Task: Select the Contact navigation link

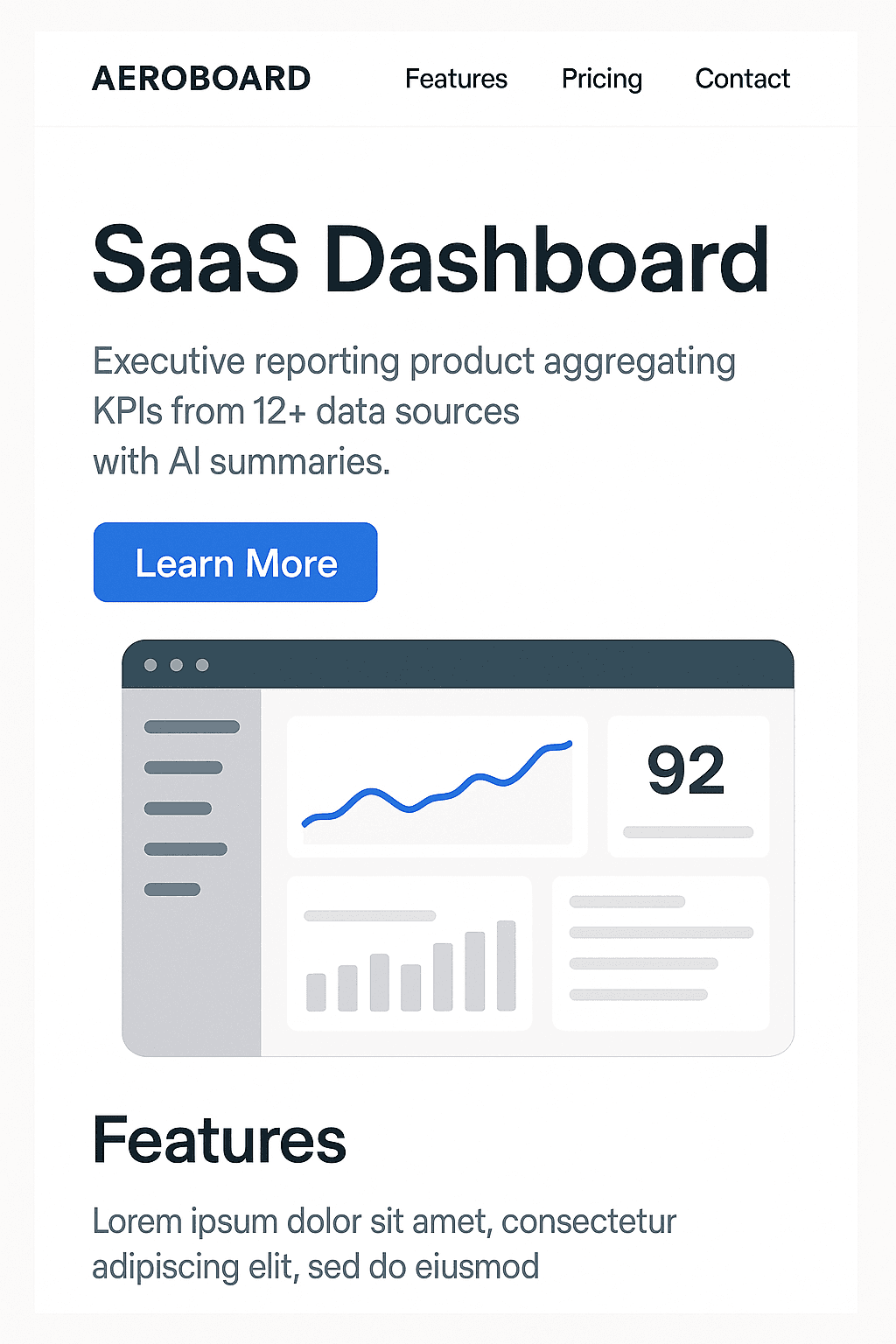Action: point(742,79)
